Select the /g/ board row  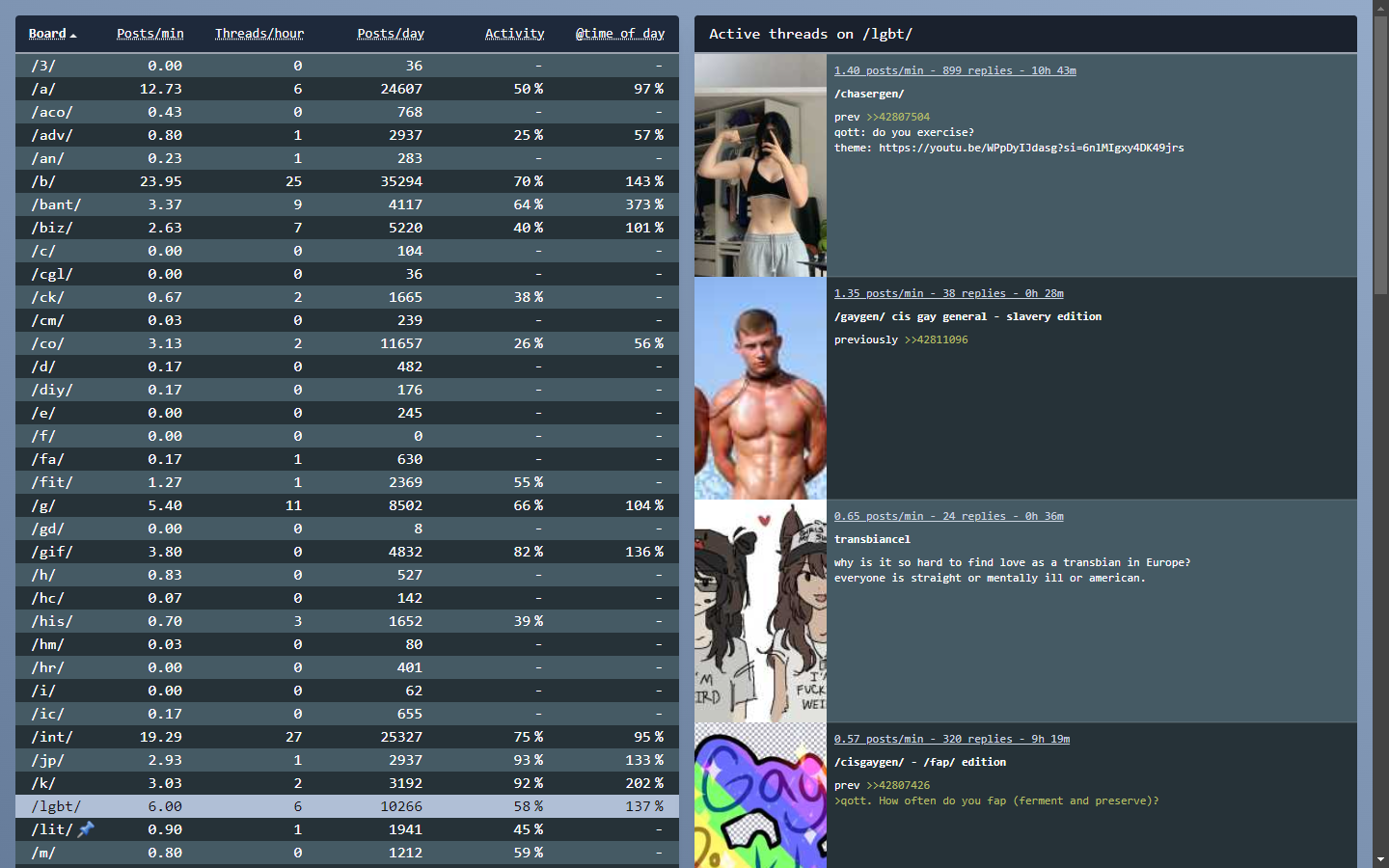tap(347, 505)
